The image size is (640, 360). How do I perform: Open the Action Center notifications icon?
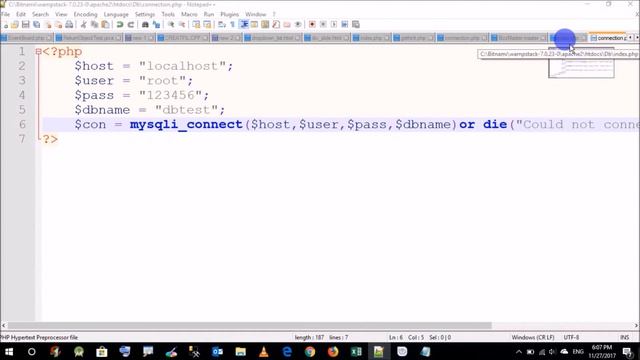[628, 352]
